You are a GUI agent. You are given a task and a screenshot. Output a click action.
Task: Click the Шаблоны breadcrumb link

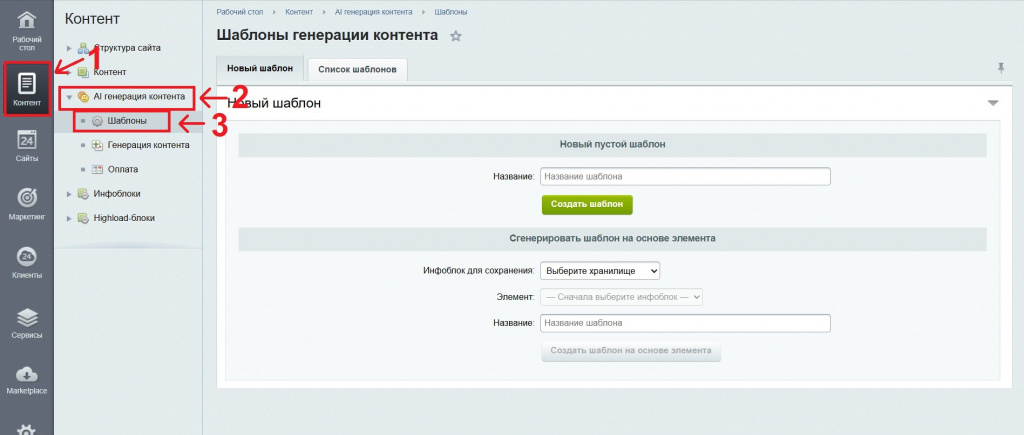pos(451,12)
